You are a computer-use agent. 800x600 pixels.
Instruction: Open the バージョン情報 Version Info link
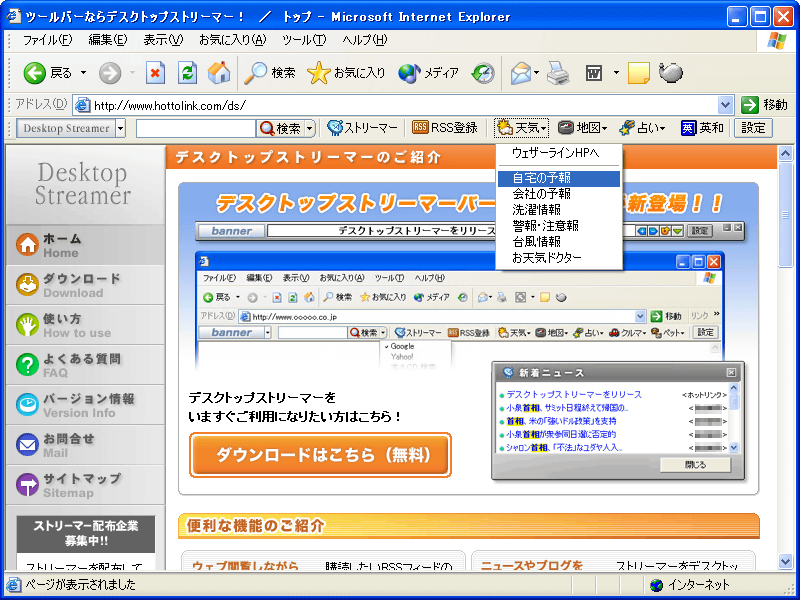pyautogui.click(x=86, y=405)
